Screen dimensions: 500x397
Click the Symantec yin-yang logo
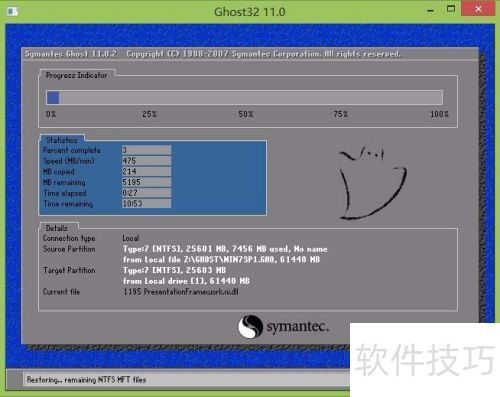pyautogui.click(x=250, y=327)
